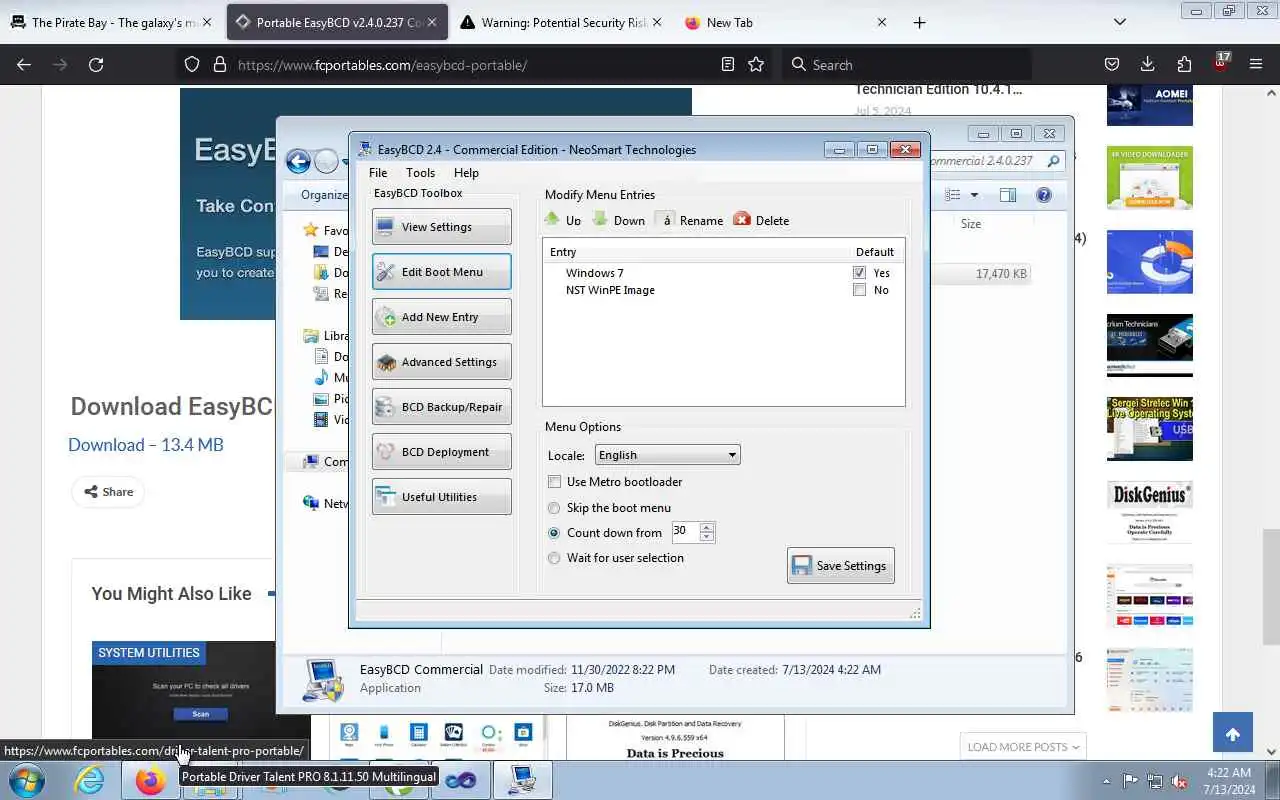
Task: Switch to New Tab tab
Action: 786,22
